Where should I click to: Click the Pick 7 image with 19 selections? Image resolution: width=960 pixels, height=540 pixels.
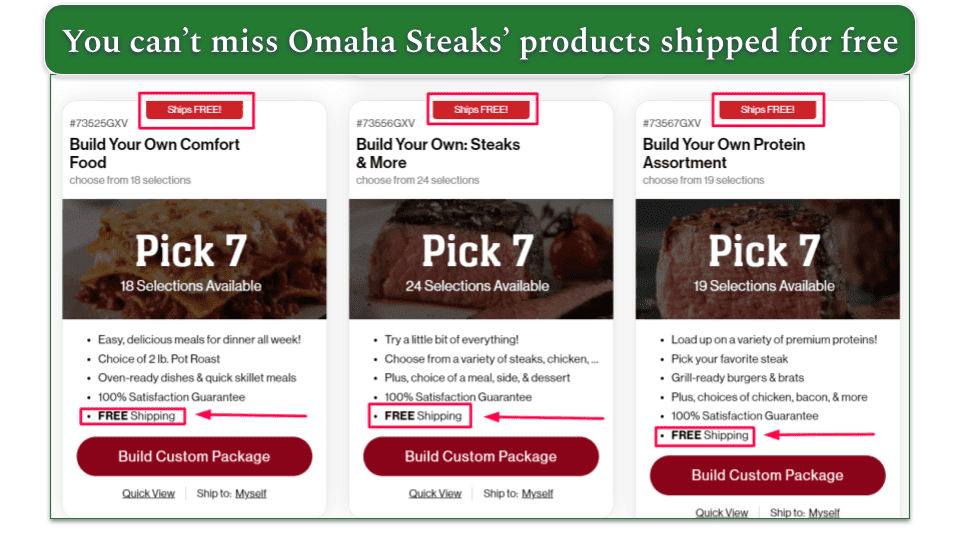pyautogui.click(x=767, y=259)
